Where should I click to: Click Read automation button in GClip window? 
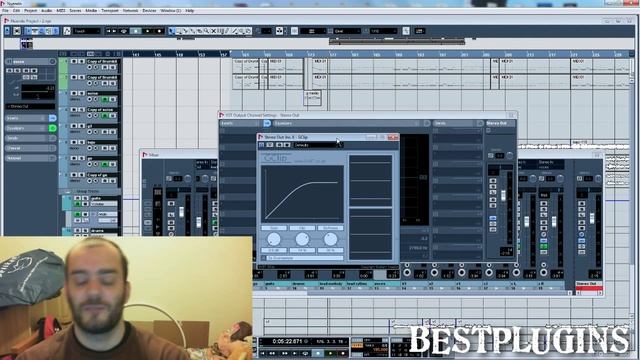coord(280,145)
